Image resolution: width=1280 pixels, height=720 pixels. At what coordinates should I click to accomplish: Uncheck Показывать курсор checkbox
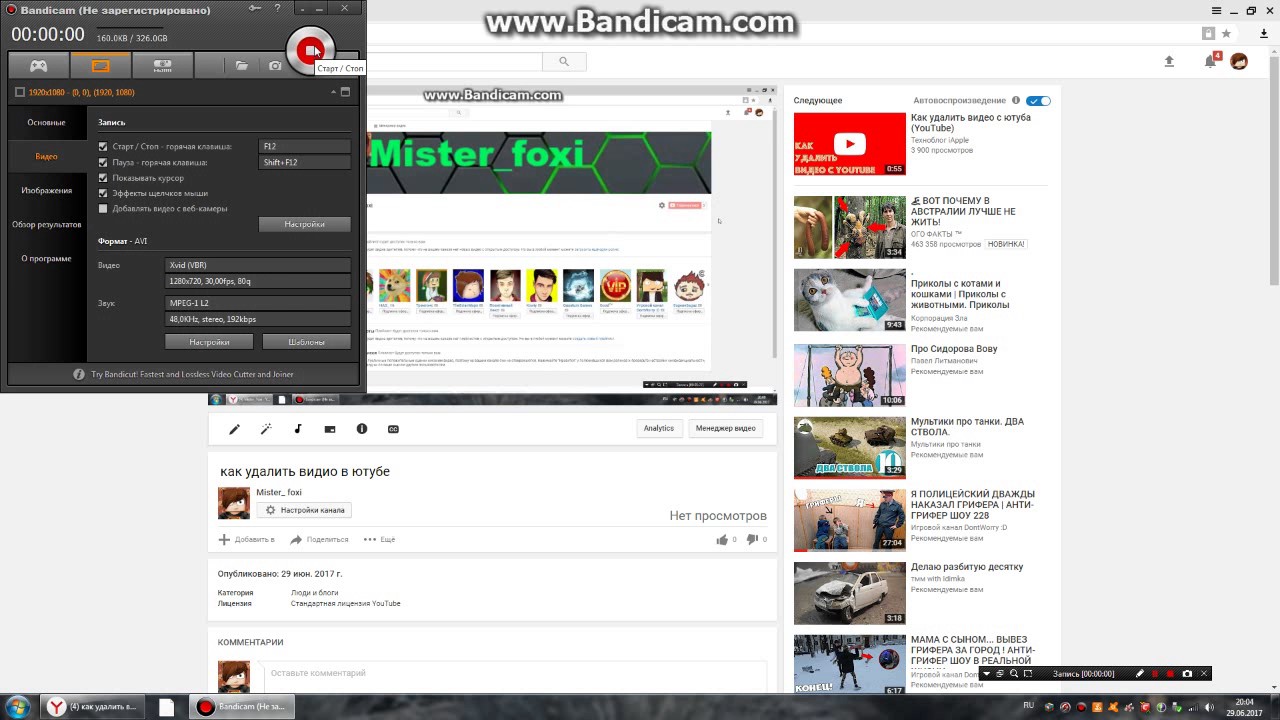click(103, 178)
